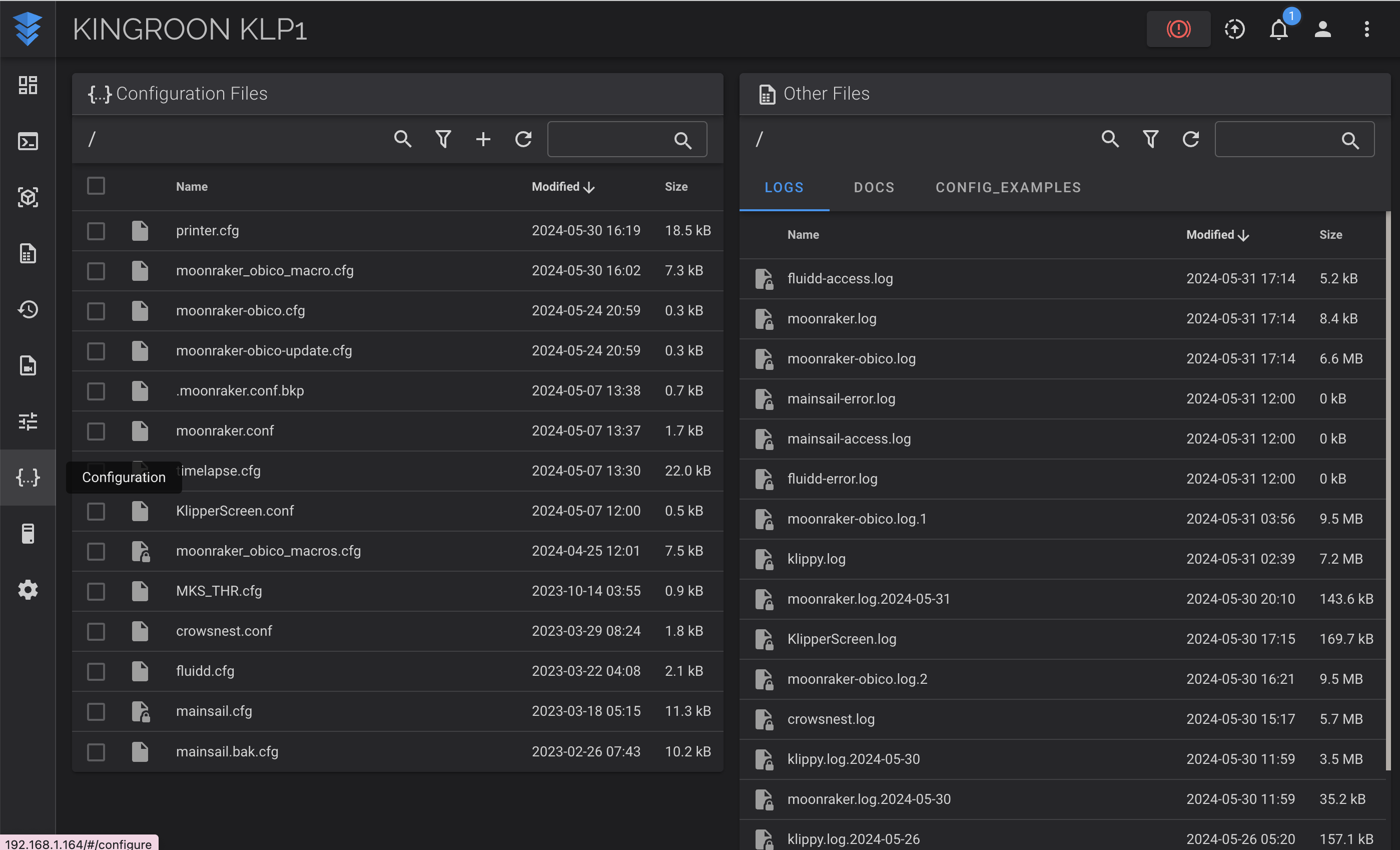Check the moonraker-obico-update.cfg checkbox
The image size is (1400, 850).
[96, 351]
